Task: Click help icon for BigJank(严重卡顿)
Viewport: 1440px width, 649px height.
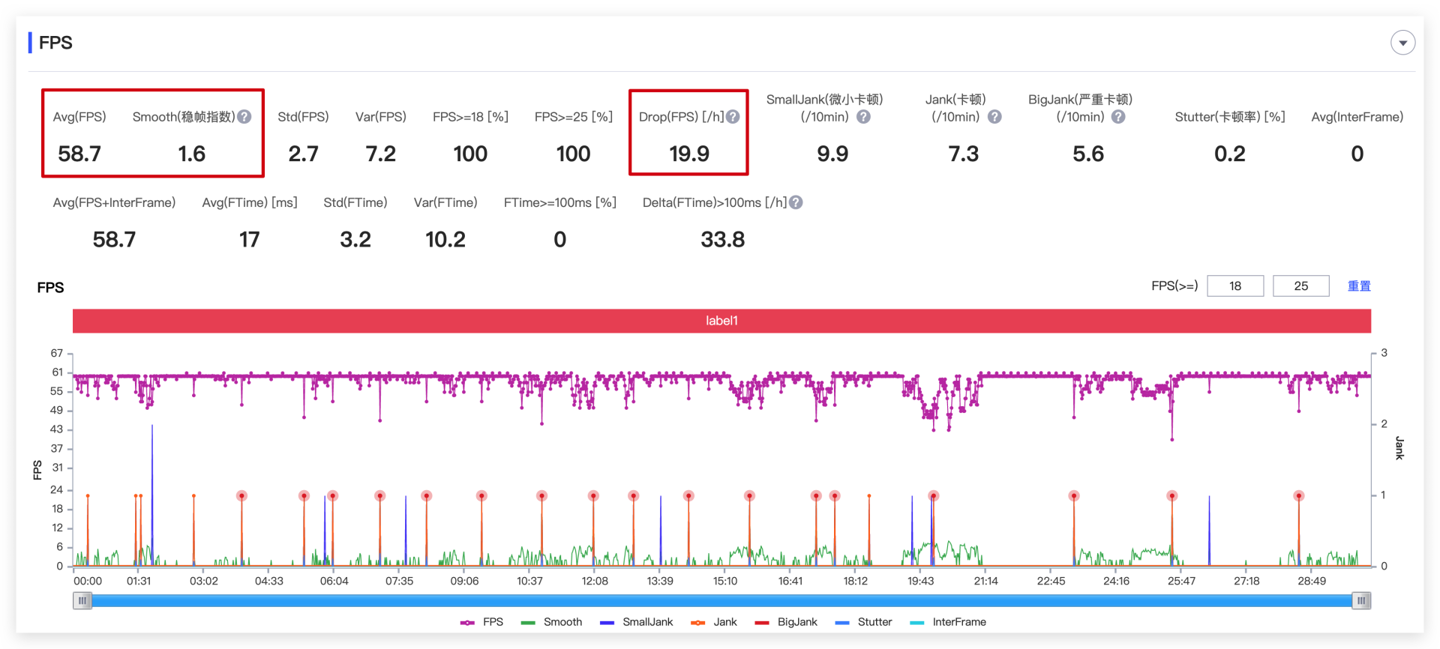Action: (1118, 117)
